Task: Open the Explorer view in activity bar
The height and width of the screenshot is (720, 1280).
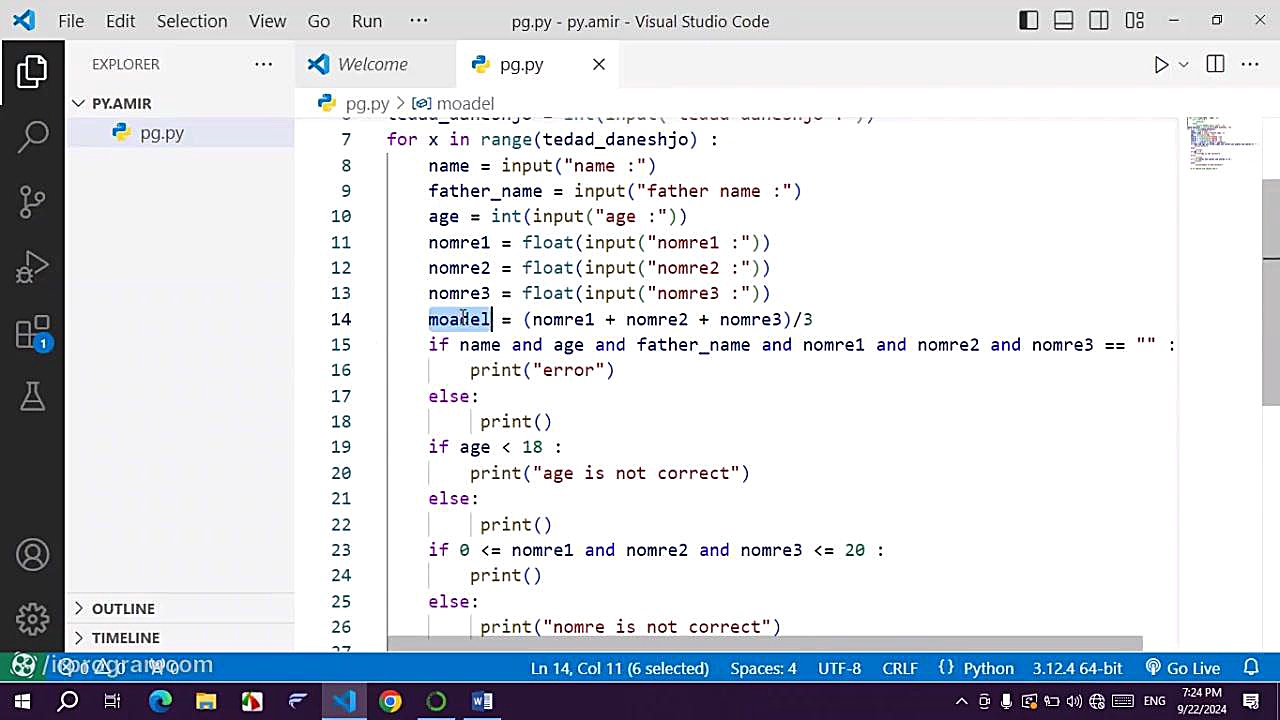Action: [x=32, y=71]
